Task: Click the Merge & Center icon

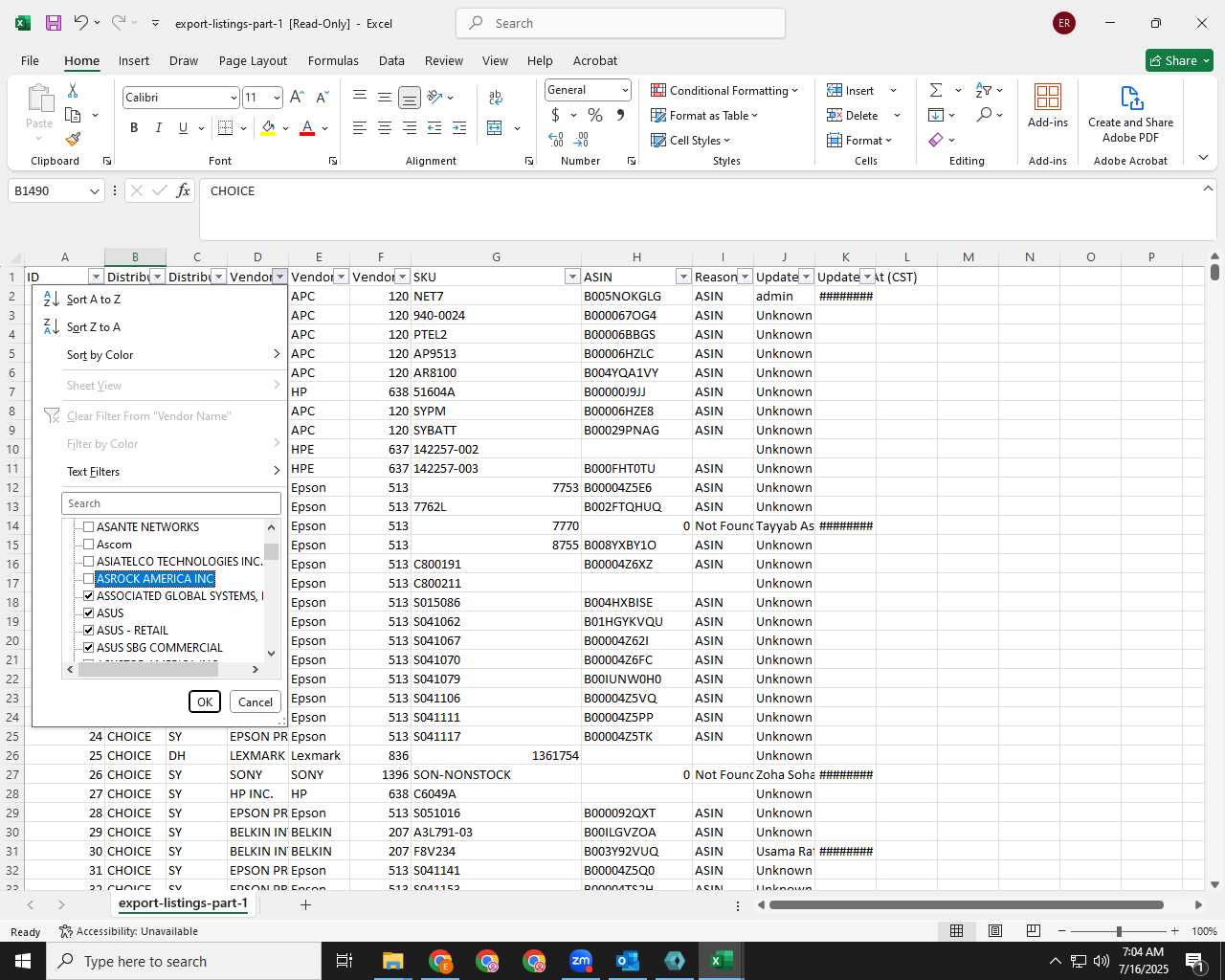Action: tap(495, 128)
